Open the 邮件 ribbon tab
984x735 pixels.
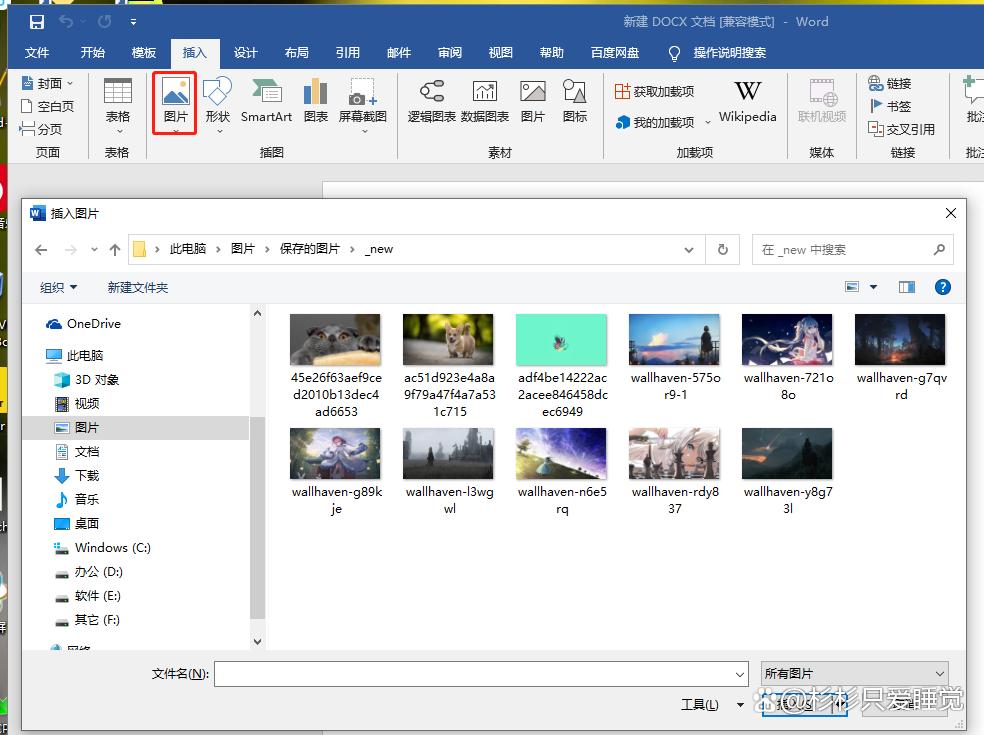(x=399, y=53)
